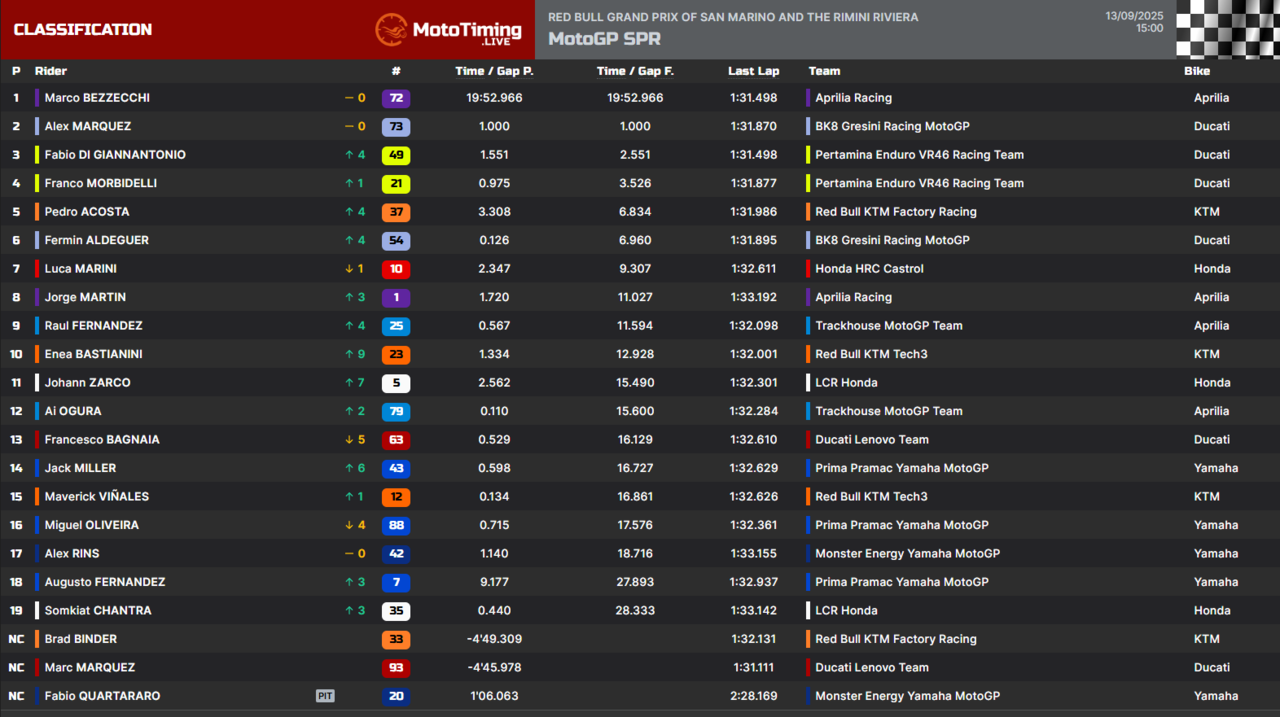Click the orange number 33 badge

[396, 640]
